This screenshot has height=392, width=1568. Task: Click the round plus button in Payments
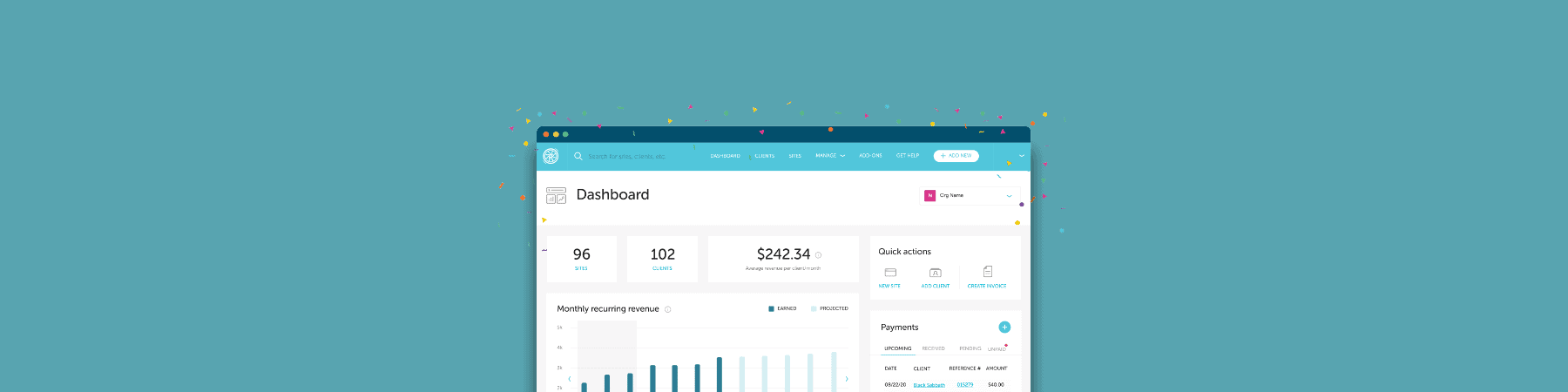pos(1004,328)
